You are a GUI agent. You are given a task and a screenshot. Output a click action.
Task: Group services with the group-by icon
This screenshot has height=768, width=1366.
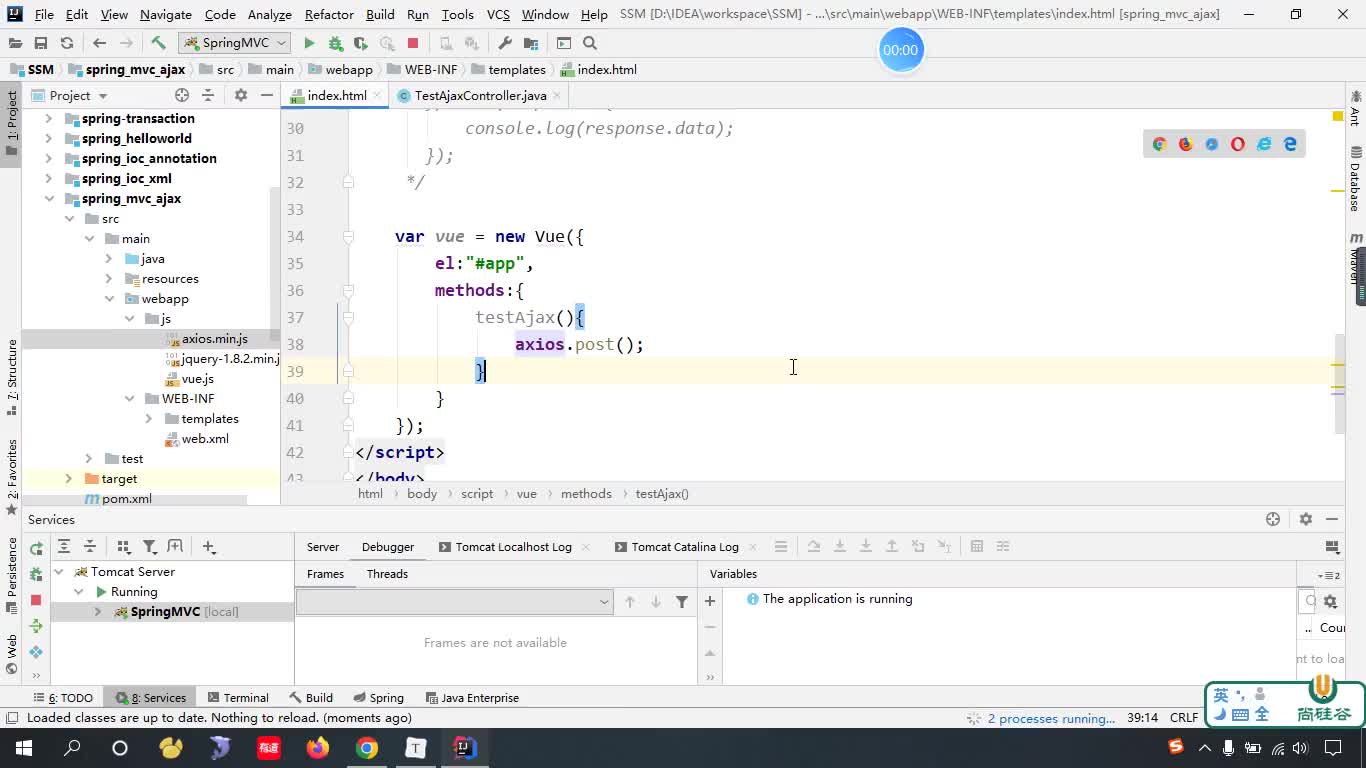point(123,546)
